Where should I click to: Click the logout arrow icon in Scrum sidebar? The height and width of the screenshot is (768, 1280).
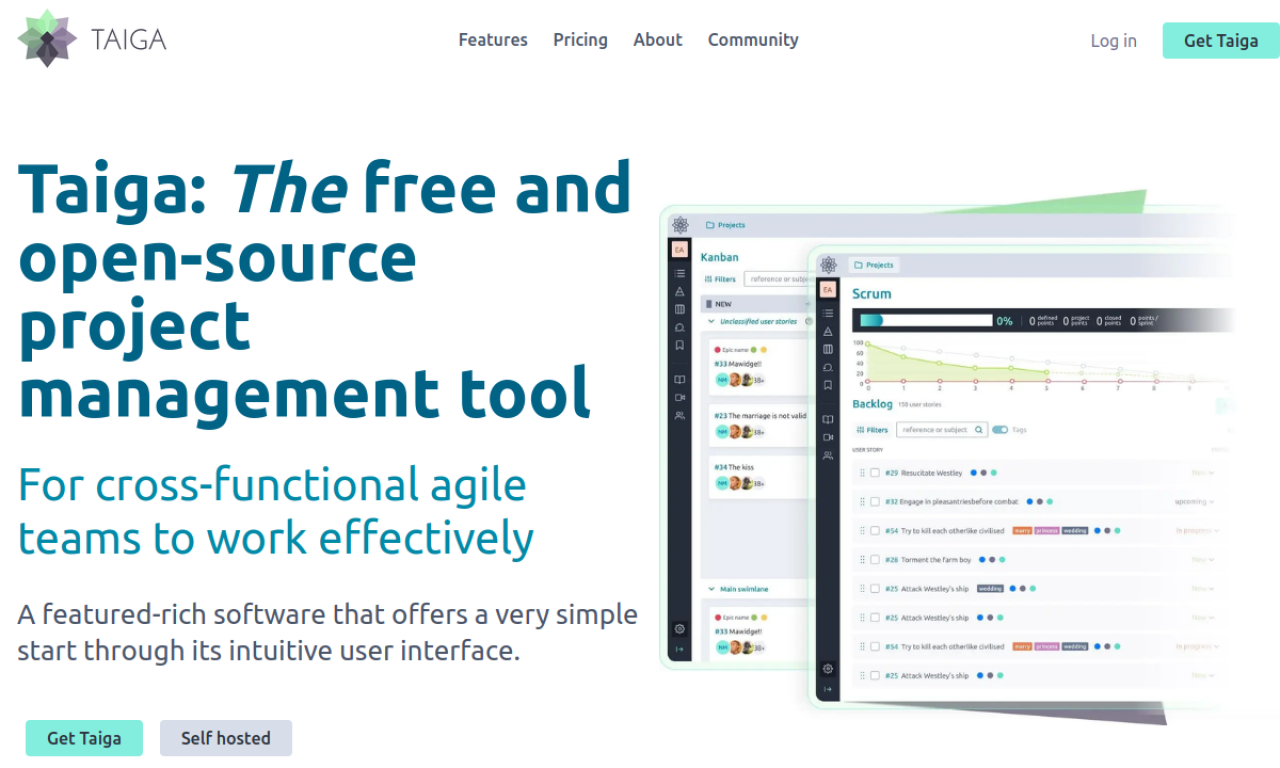(827, 690)
